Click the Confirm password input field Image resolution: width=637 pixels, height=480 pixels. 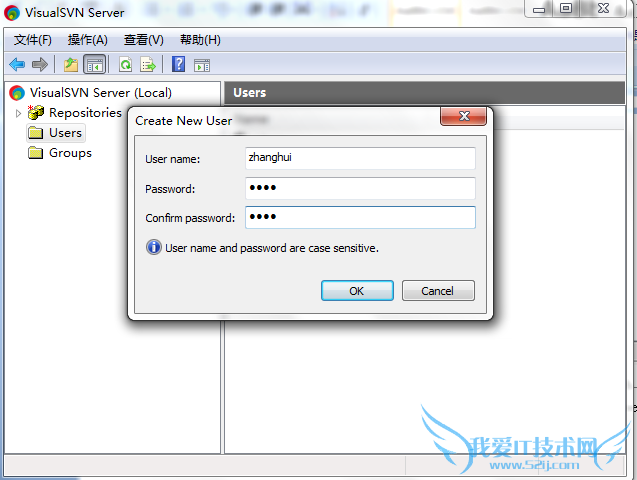pyautogui.click(x=360, y=217)
